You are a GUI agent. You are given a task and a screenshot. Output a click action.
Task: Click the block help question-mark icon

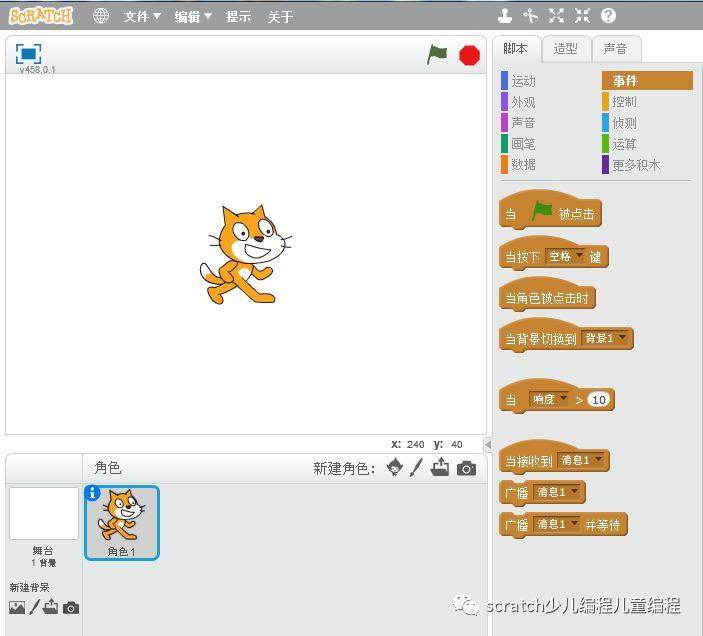[x=608, y=16]
